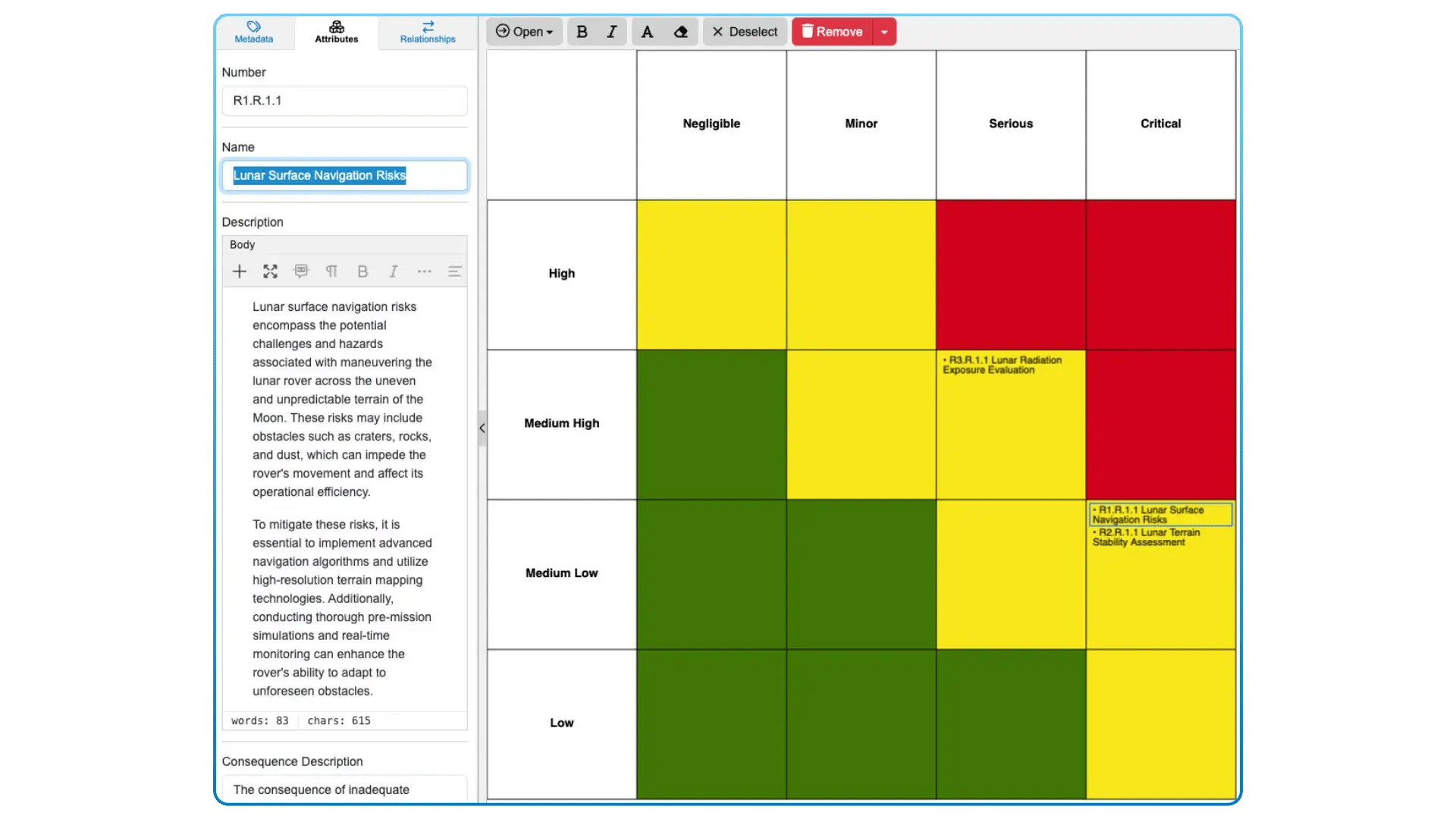Click the font color A icon
The image size is (1456, 819).
[x=647, y=32]
